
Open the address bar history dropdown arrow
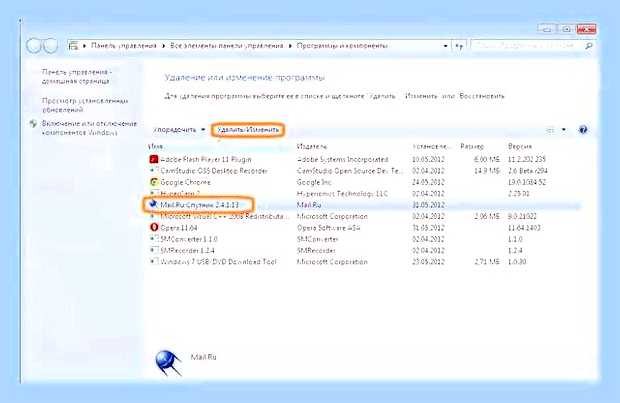446,46
